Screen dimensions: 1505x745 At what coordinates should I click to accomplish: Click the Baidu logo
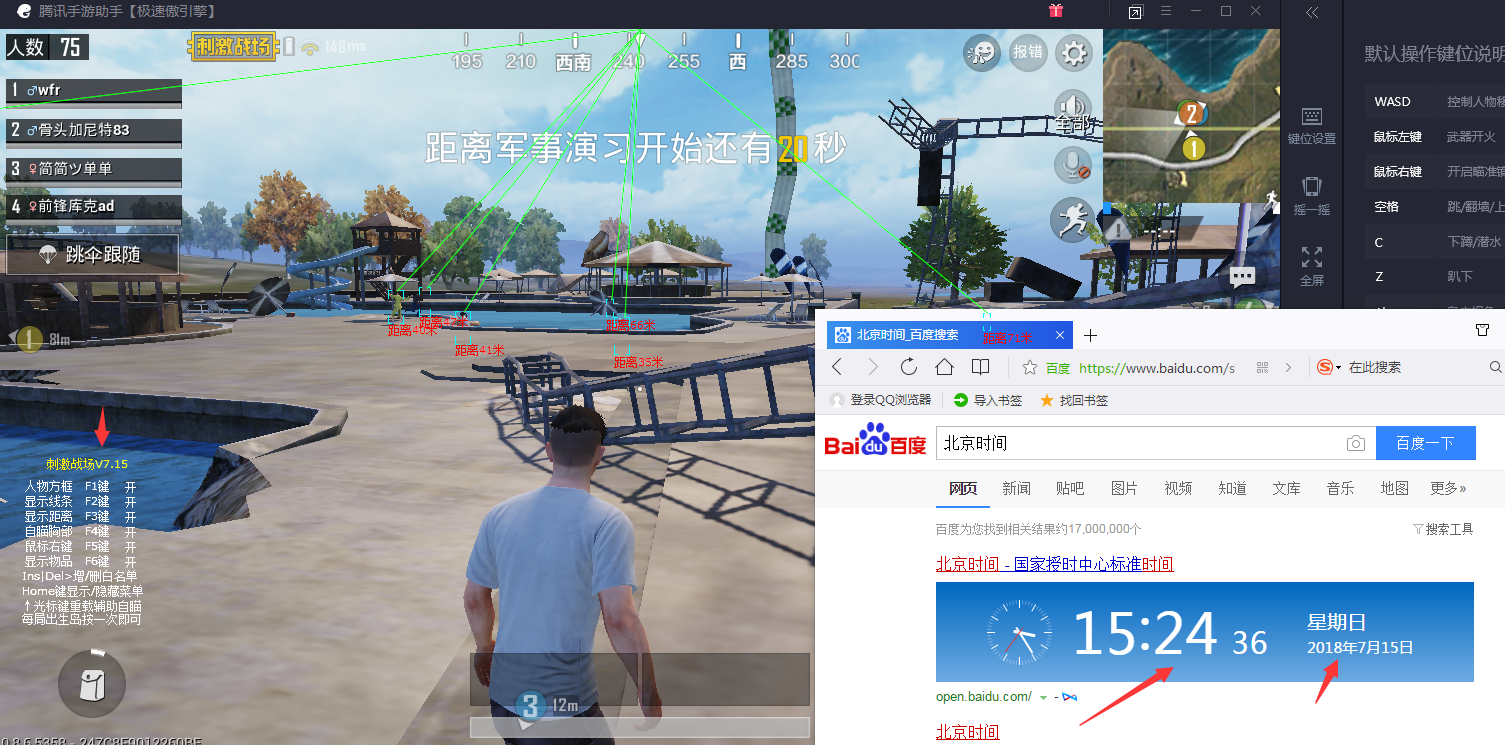(875, 441)
